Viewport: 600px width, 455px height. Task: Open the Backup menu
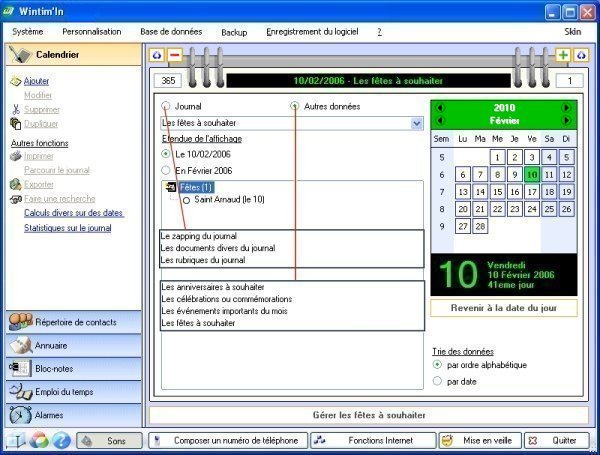234,33
